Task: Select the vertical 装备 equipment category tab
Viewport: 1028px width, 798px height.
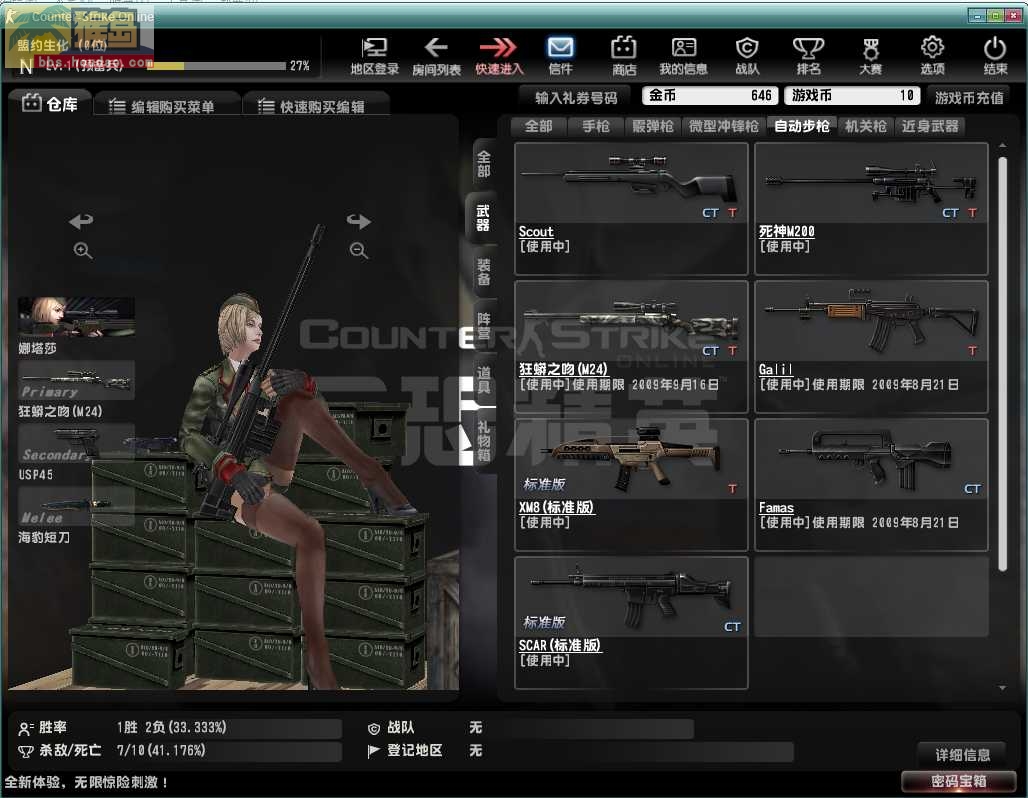Action: tap(484, 272)
